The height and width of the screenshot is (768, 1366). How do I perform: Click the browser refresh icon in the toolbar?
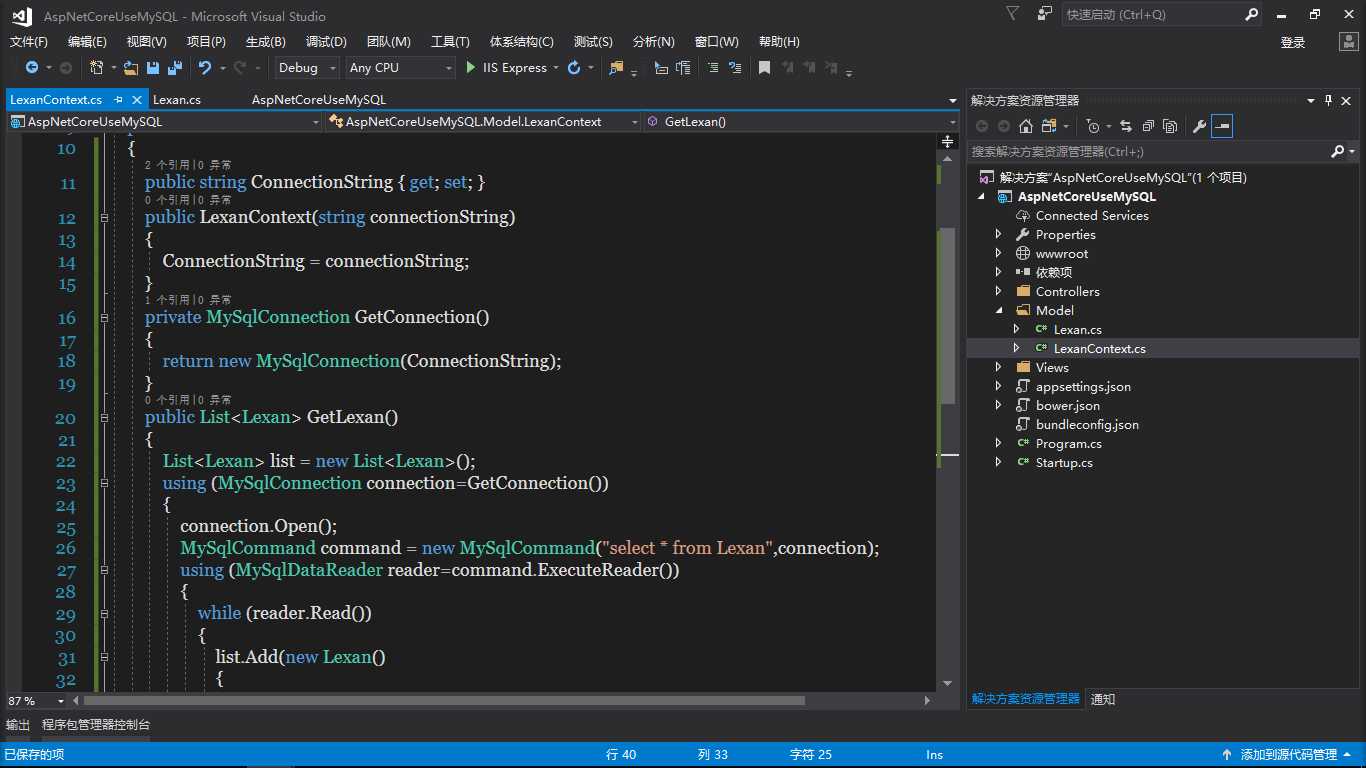click(x=574, y=68)
